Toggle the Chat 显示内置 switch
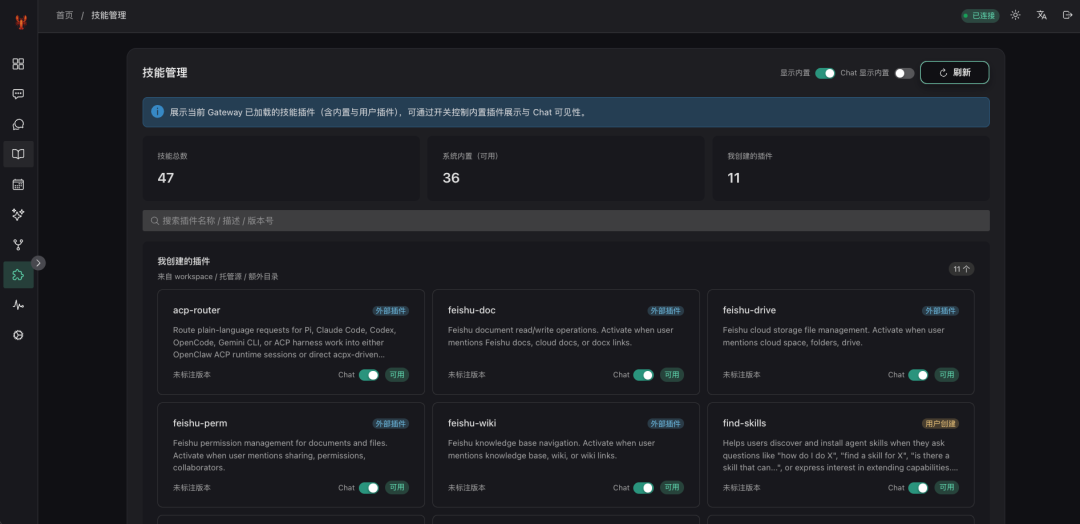This screenshot has height=524, width=1080. [x=904, y=73]
